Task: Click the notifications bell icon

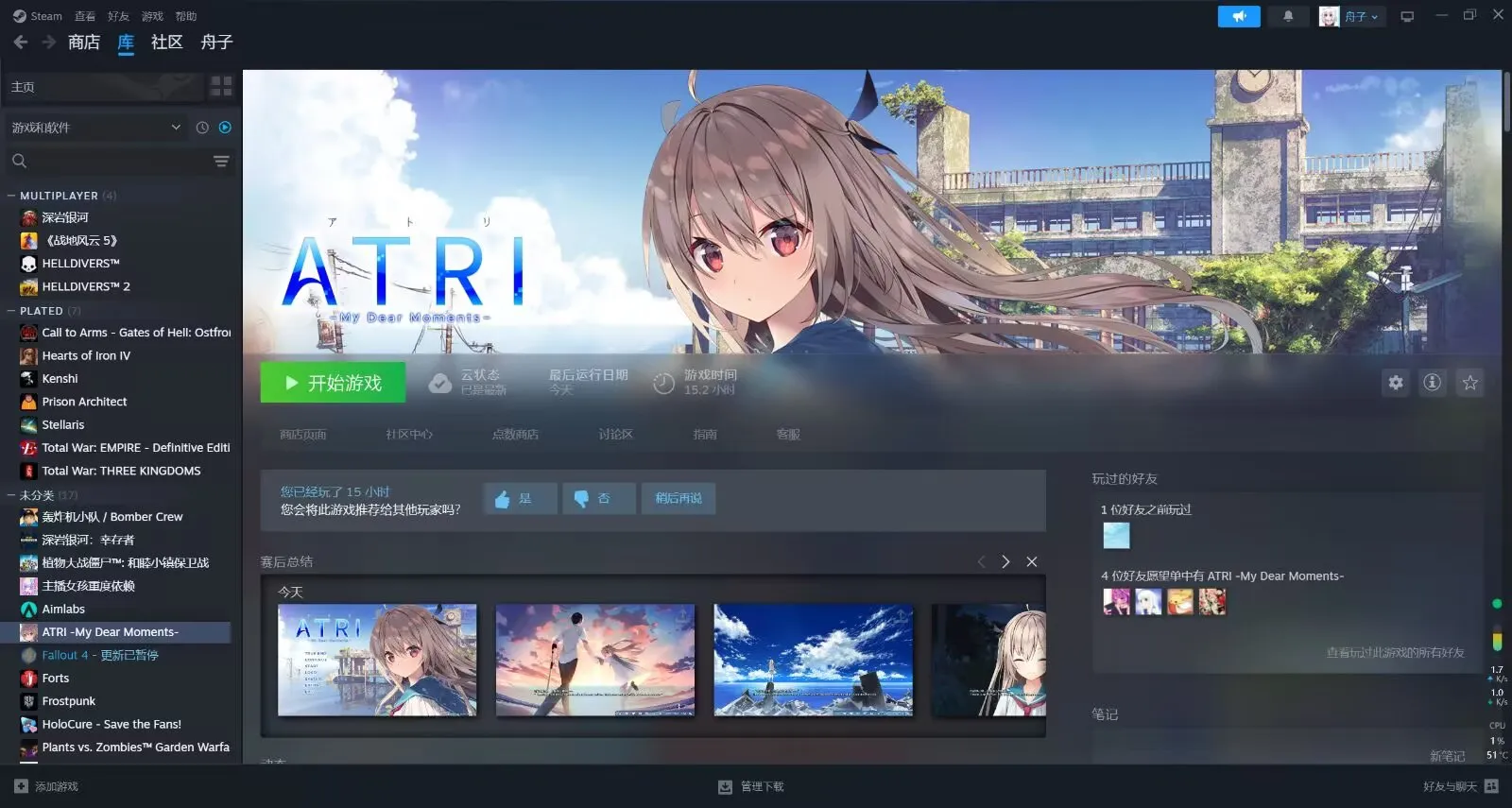Action: pos(1287,16)
